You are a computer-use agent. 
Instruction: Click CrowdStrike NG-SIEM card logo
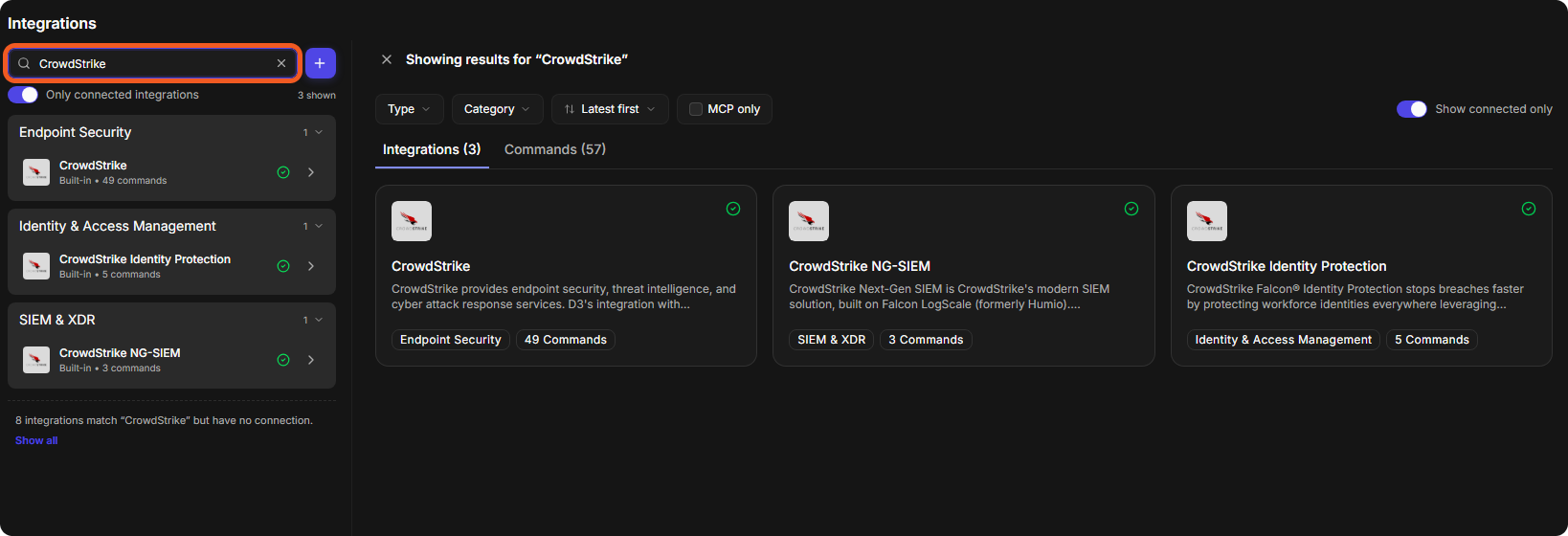pos(809,221)
